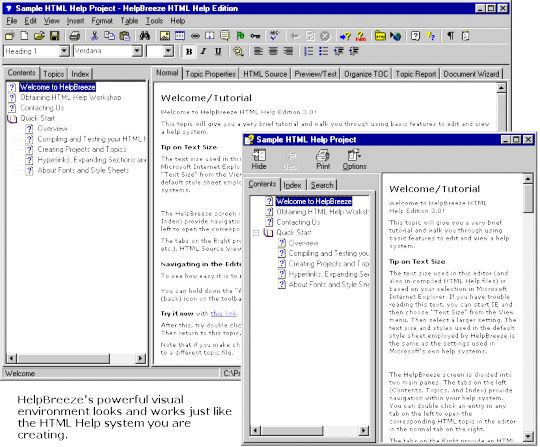Follow the 'this link' hyperlink
Screen dimensions: 540x447
[224, 313]
